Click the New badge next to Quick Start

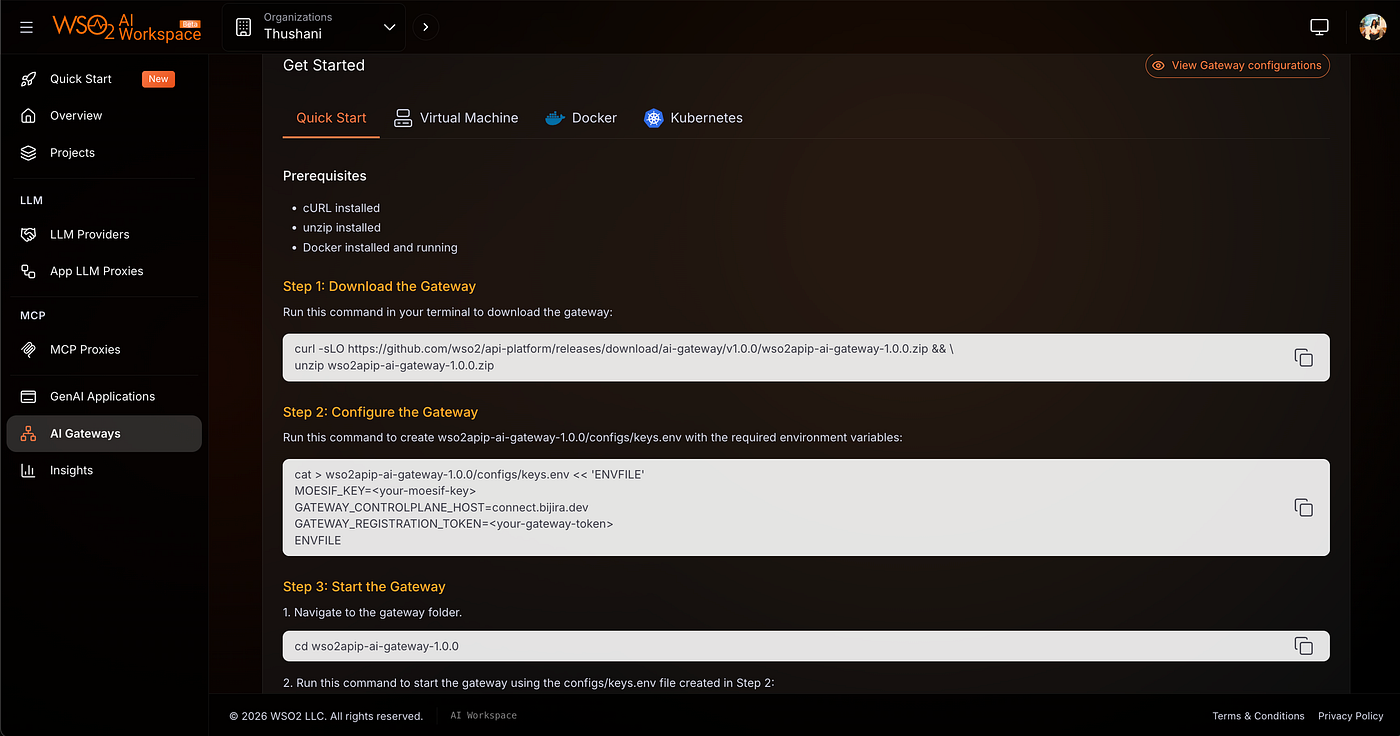(158, 79)
